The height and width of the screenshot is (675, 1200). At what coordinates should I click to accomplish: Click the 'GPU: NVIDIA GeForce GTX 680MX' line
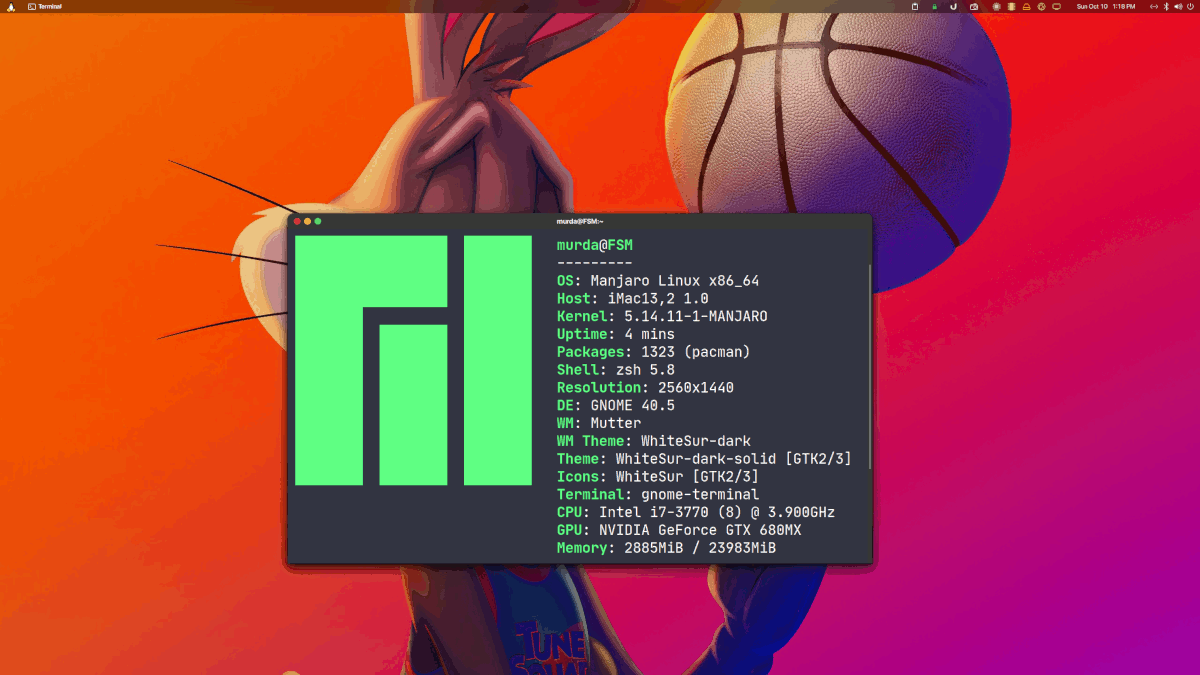click(x=679, y=530)
